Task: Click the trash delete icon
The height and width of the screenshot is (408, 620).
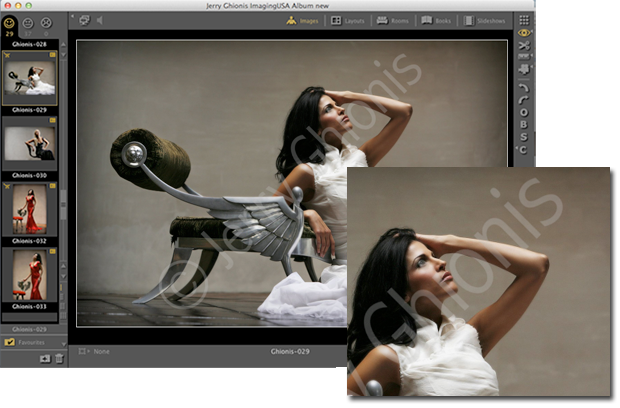Action: coord(59,358)
